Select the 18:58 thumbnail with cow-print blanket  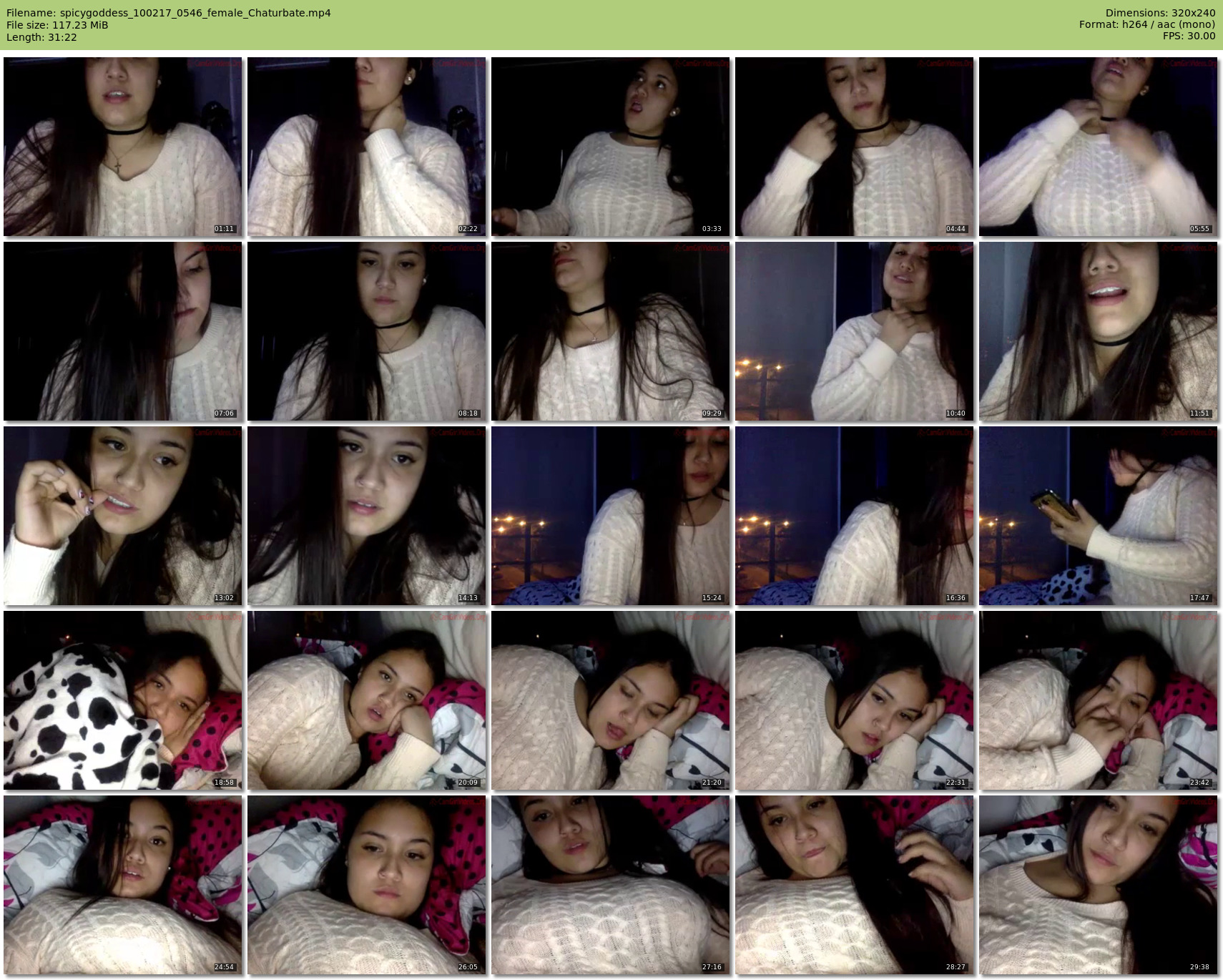122,700
